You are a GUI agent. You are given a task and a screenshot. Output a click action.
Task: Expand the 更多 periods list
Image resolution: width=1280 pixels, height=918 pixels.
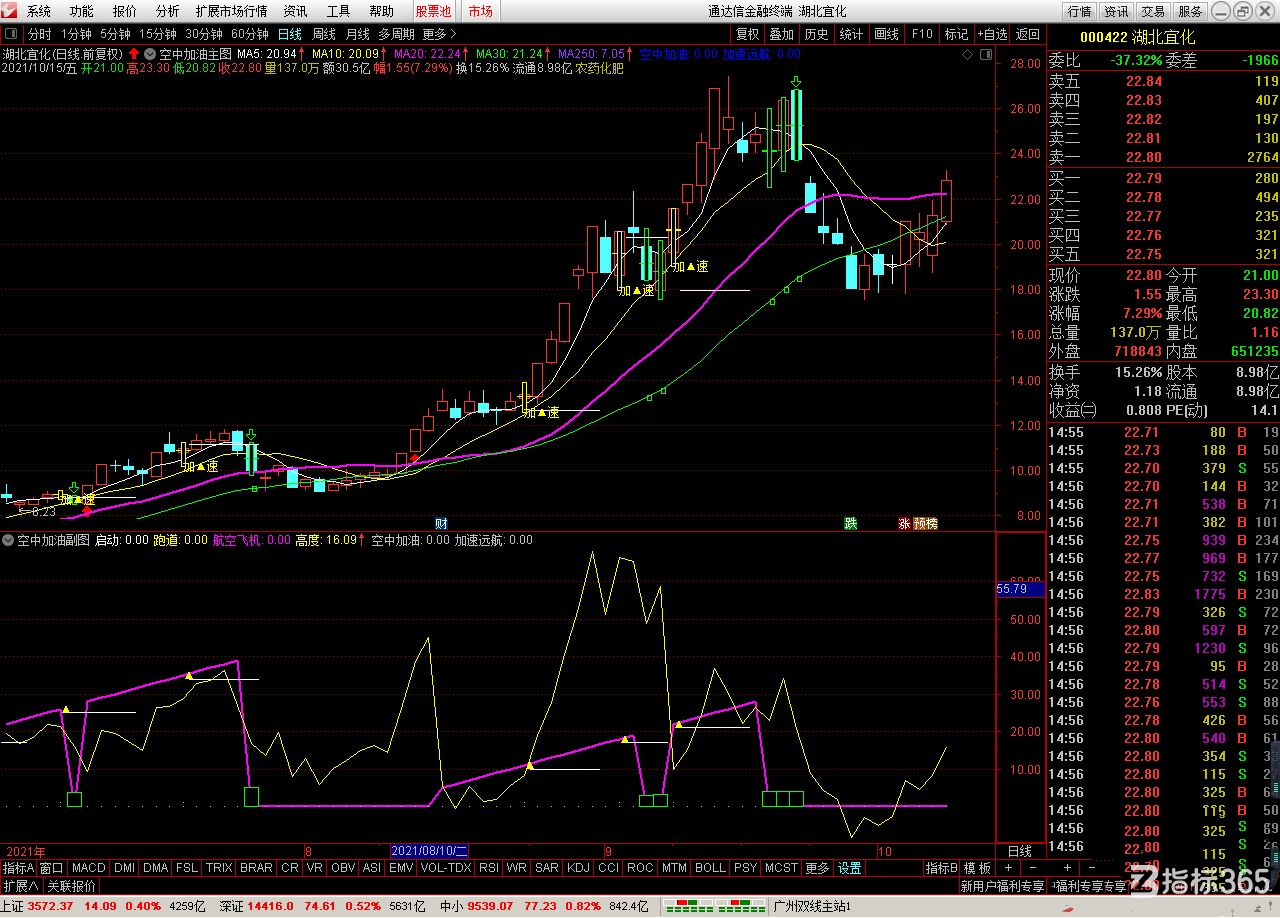(x=439, y=34)
